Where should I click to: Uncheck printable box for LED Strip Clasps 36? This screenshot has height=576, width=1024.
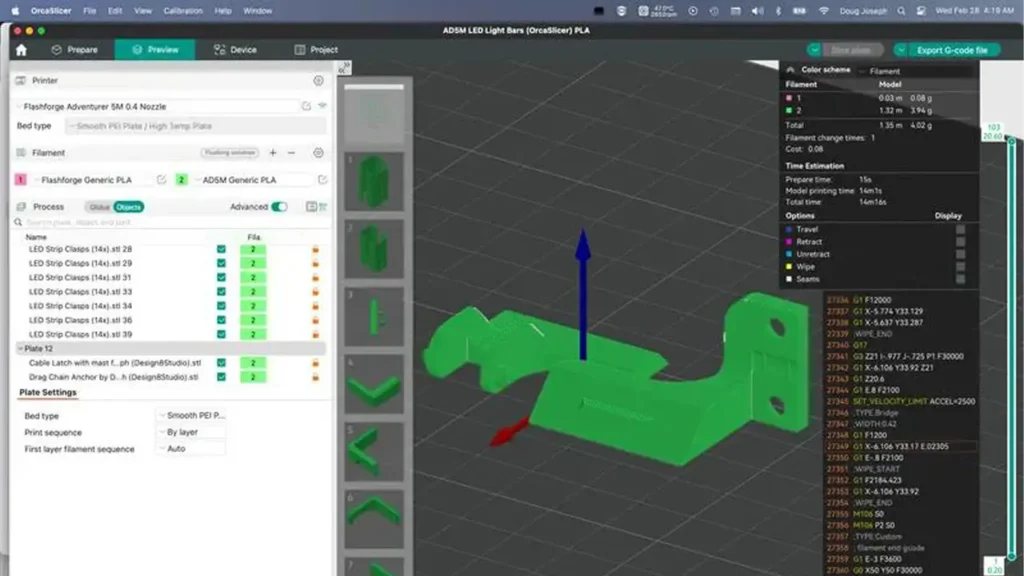[x=221, y=320]
